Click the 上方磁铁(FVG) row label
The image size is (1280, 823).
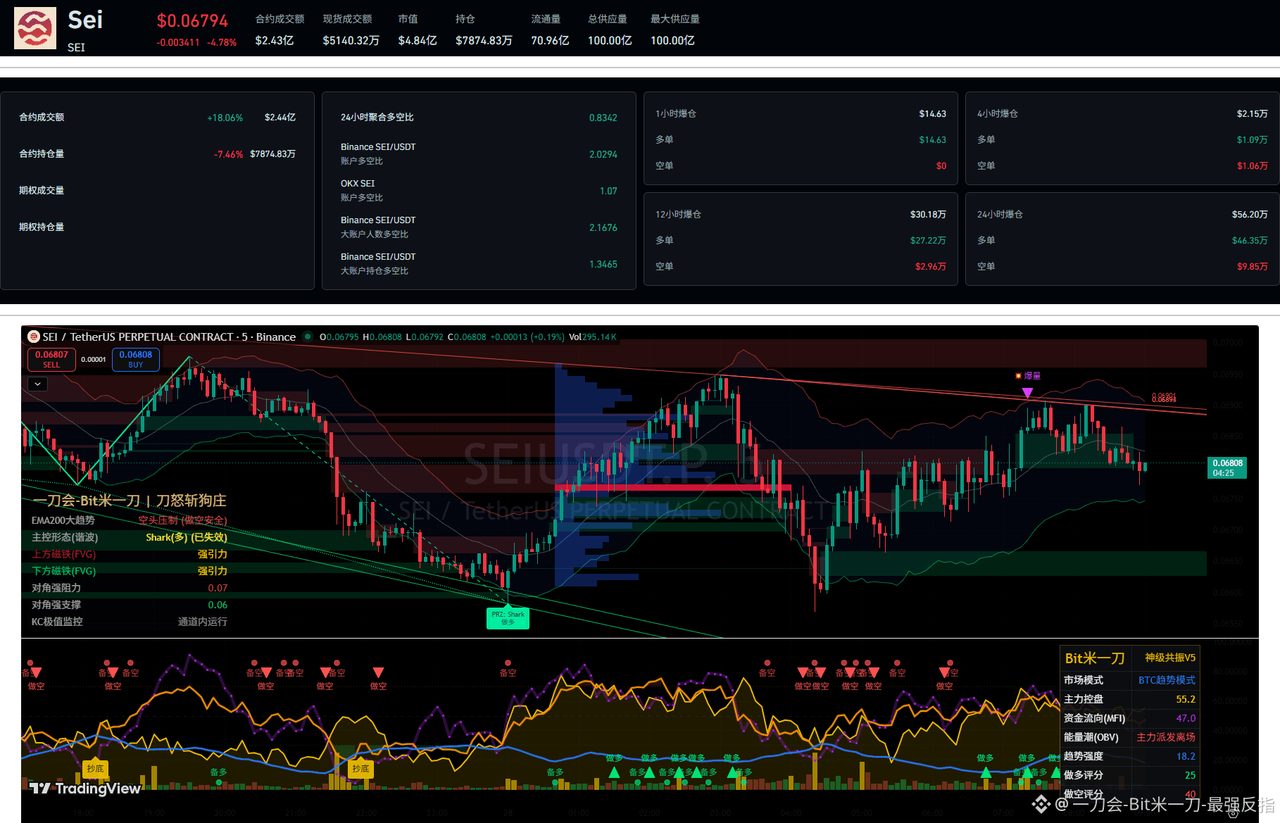64,554
